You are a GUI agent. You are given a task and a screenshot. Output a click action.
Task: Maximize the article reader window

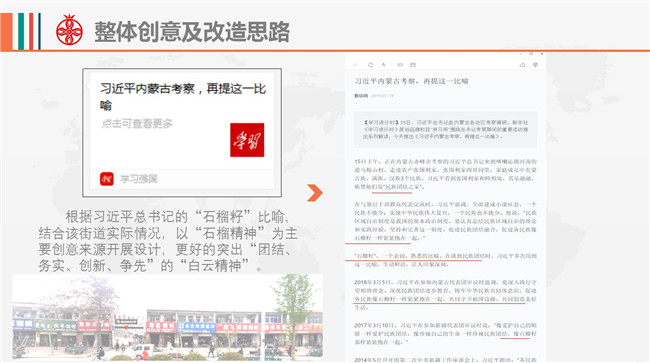point(531,54)
